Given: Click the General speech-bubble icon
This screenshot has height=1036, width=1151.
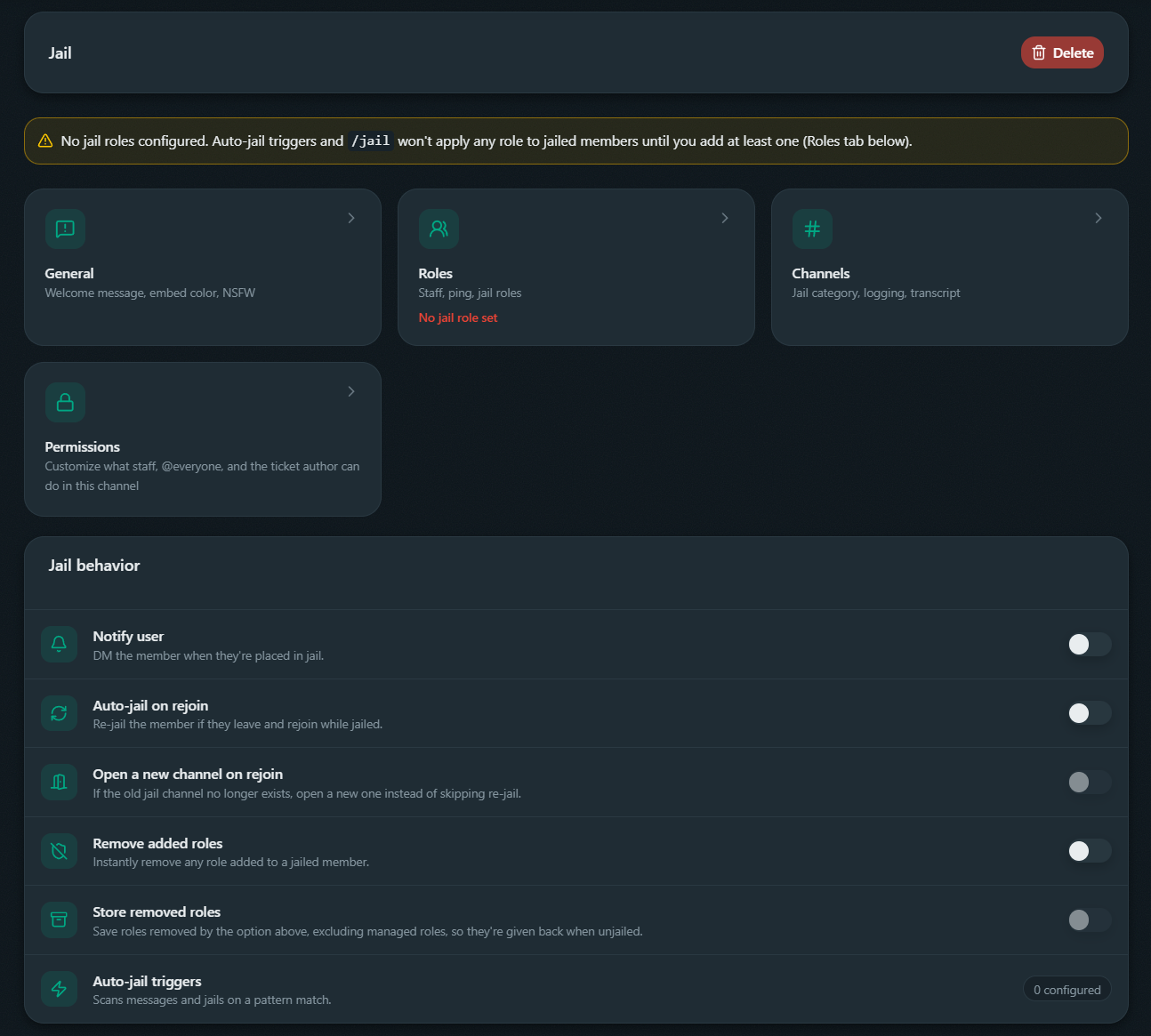Looking at the screenshot, I should pyautogui.click(x=65, y=229).
